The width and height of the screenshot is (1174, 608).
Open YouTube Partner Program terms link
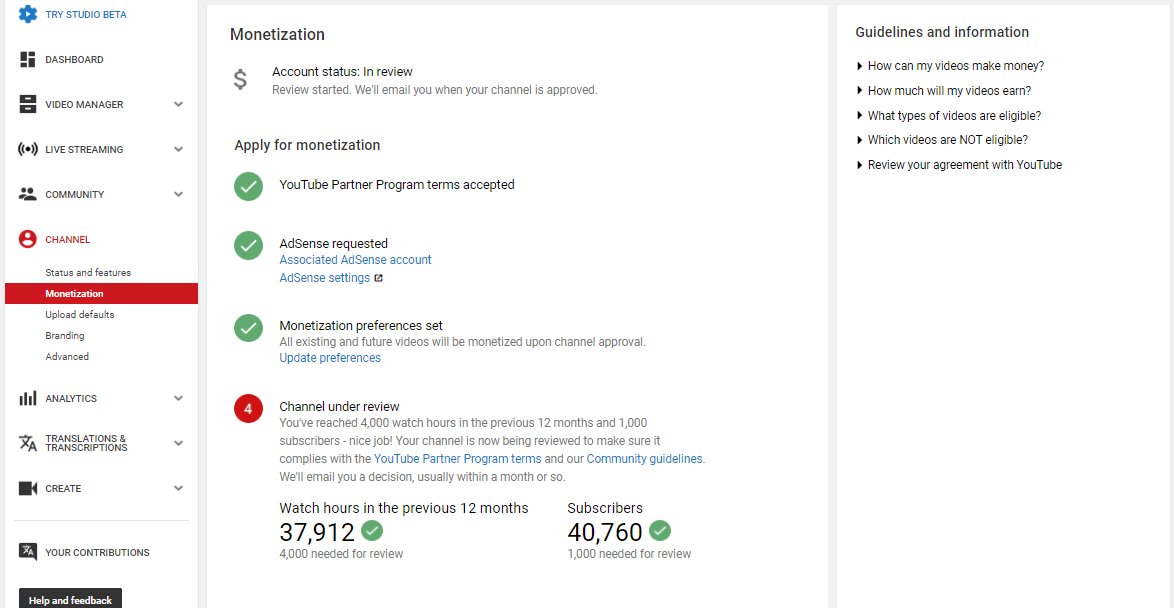coord(457,458)
